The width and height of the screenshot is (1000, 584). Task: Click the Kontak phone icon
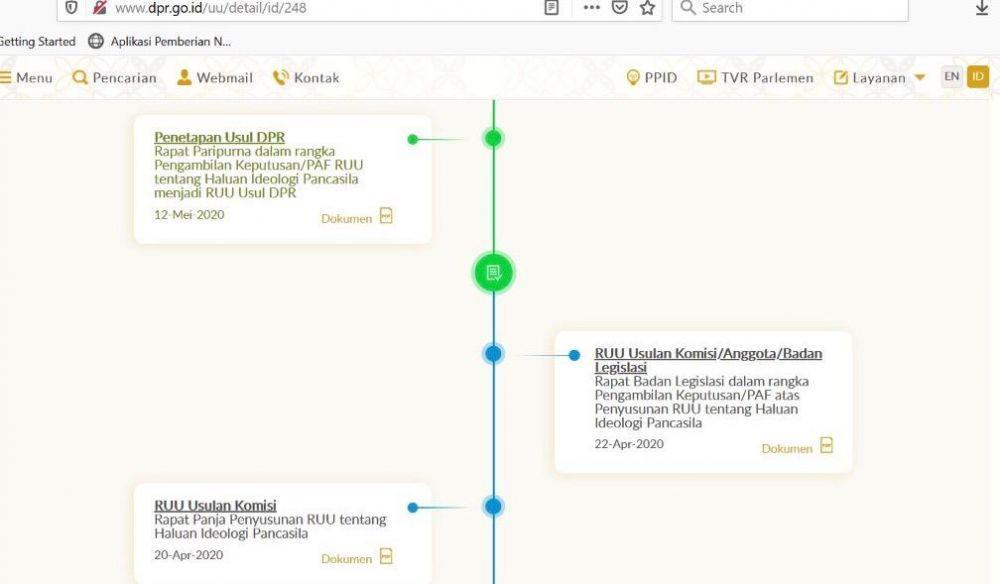tap(281, 78)
